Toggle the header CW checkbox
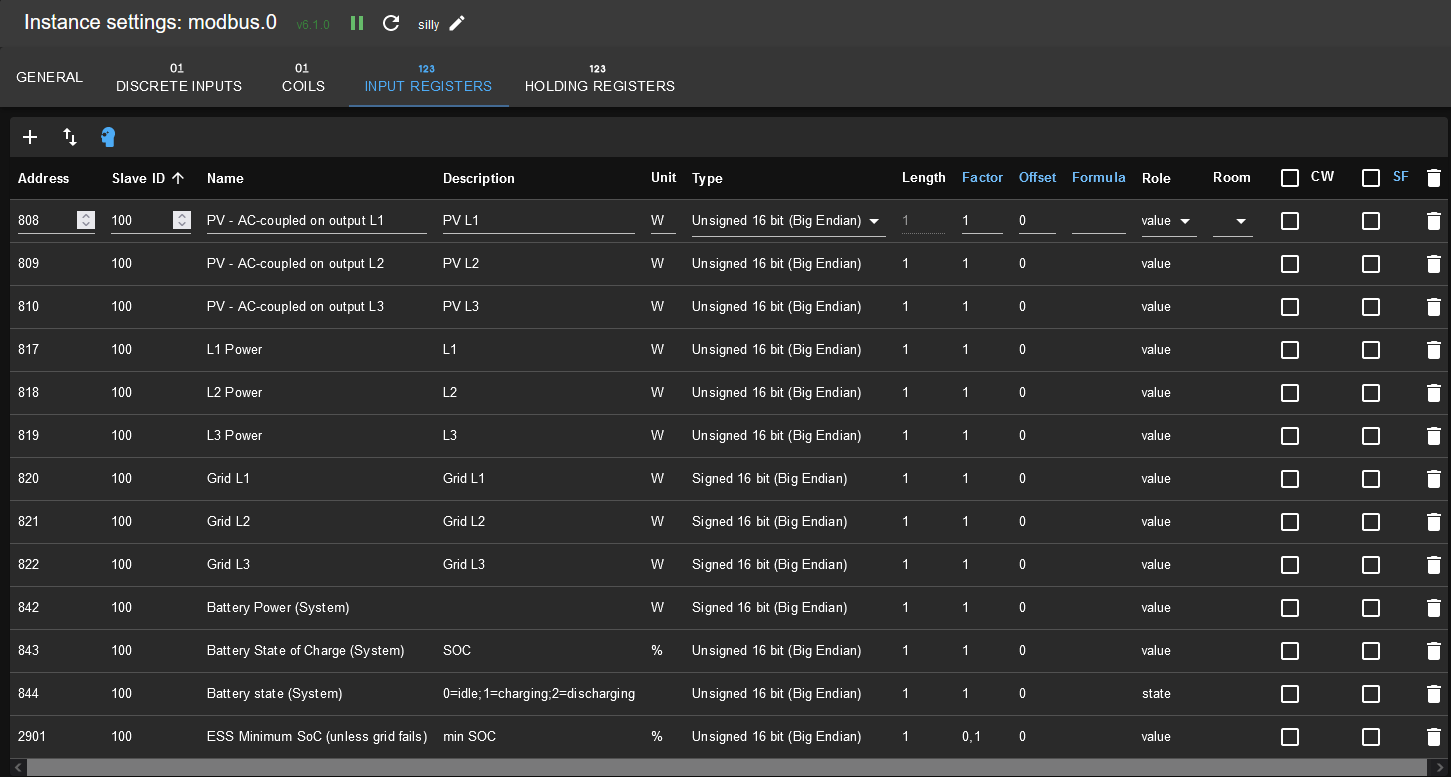Screen dimensions: 1451x777 pos(1290,178)
